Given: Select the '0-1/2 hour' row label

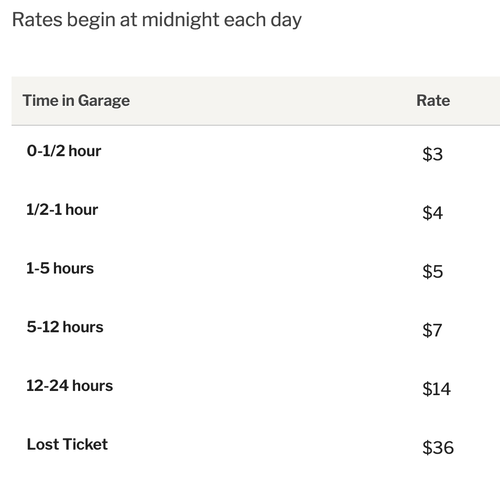Looking at the screenshot, I should [64, 151].
